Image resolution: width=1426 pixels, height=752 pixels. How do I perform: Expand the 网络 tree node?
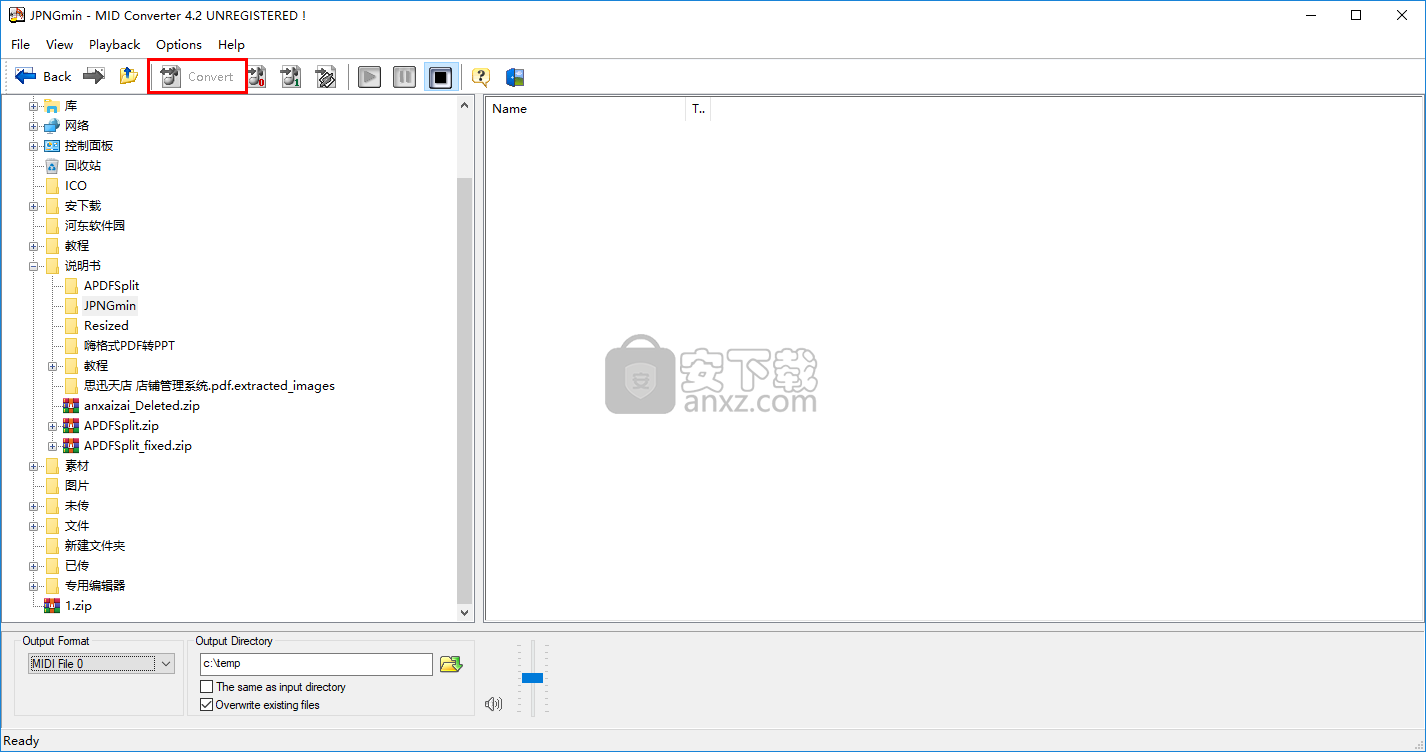tap(34, 126)
